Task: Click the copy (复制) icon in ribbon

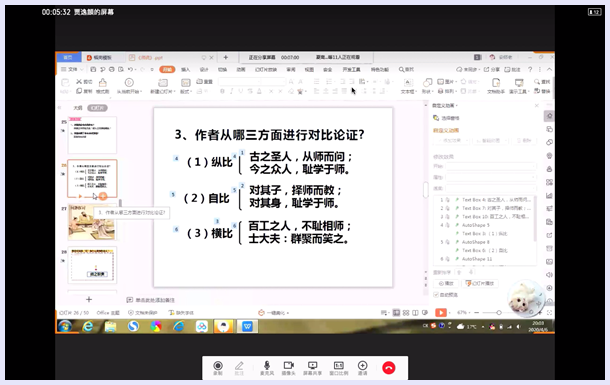Action: tap(79, 91)
